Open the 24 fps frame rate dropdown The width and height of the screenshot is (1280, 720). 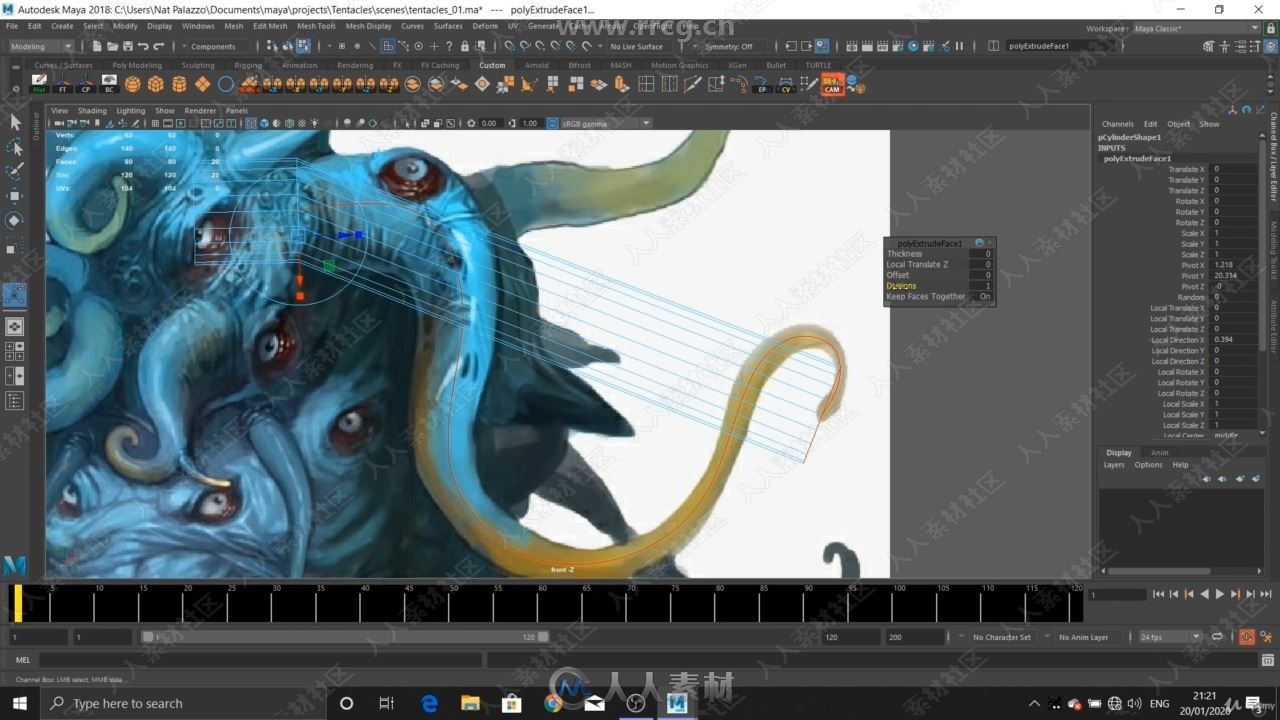(1170, 637)
